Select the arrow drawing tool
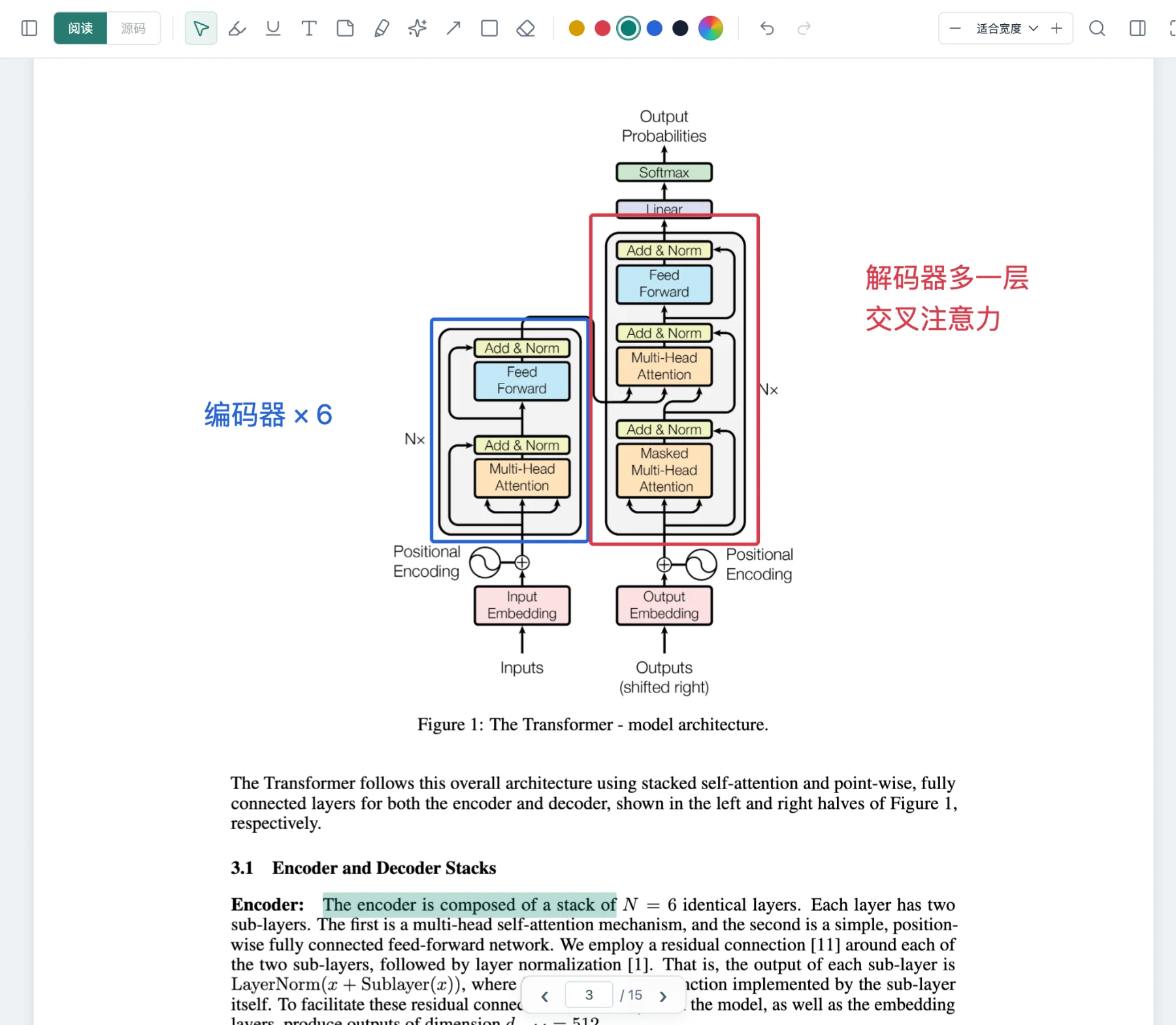 pyautogui.click(x=453, y=28)
